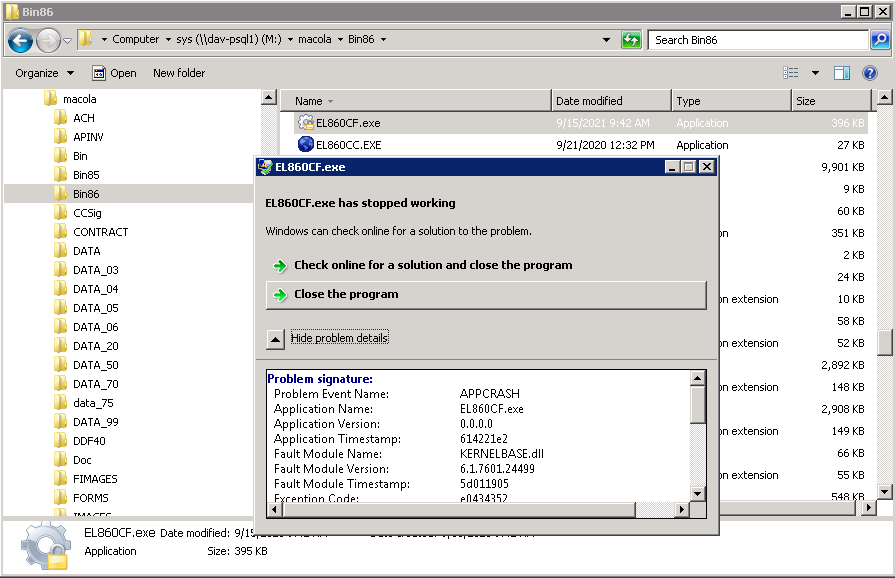Click the DATA_70 folder icon
895x578 pixels.
(61, 383)
